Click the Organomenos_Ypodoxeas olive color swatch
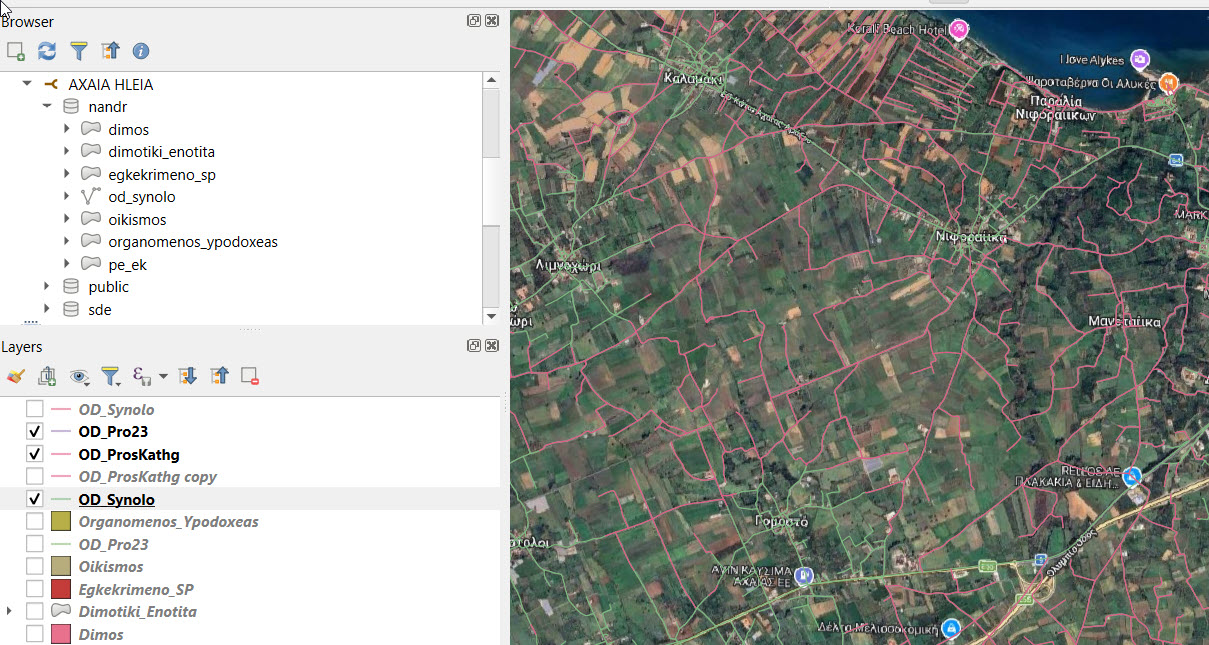 (61, 522)
